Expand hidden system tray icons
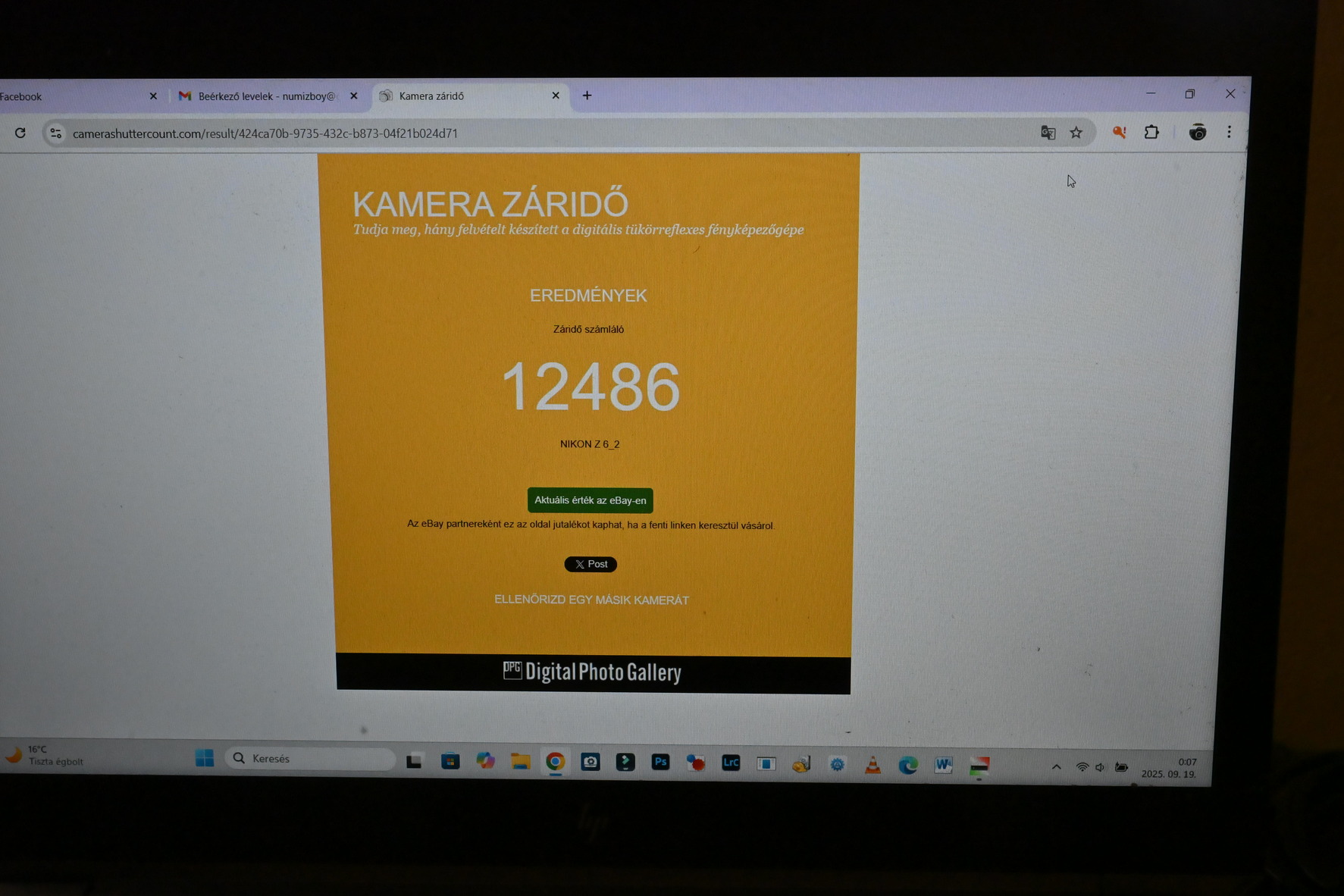 (1057, 766)
